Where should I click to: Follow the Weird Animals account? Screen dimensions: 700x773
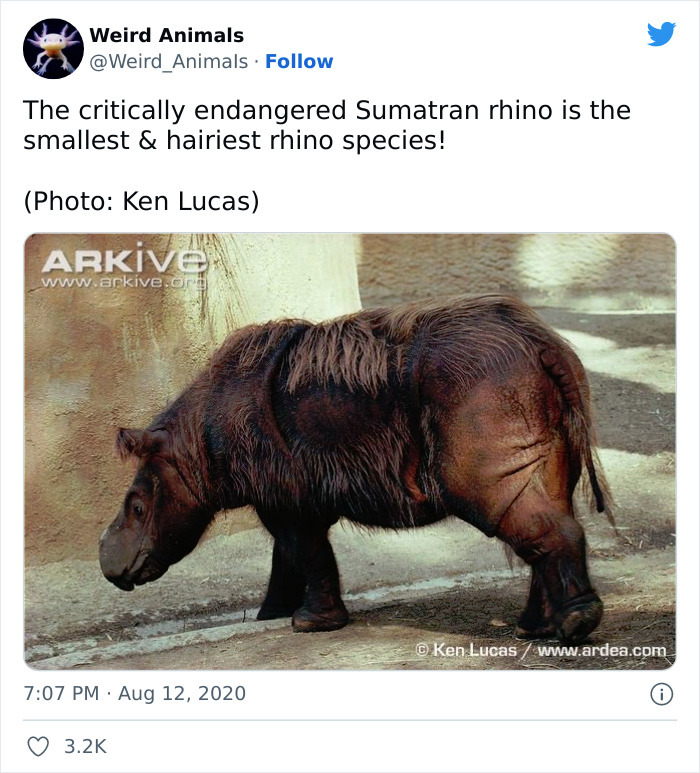click(299, 62)
